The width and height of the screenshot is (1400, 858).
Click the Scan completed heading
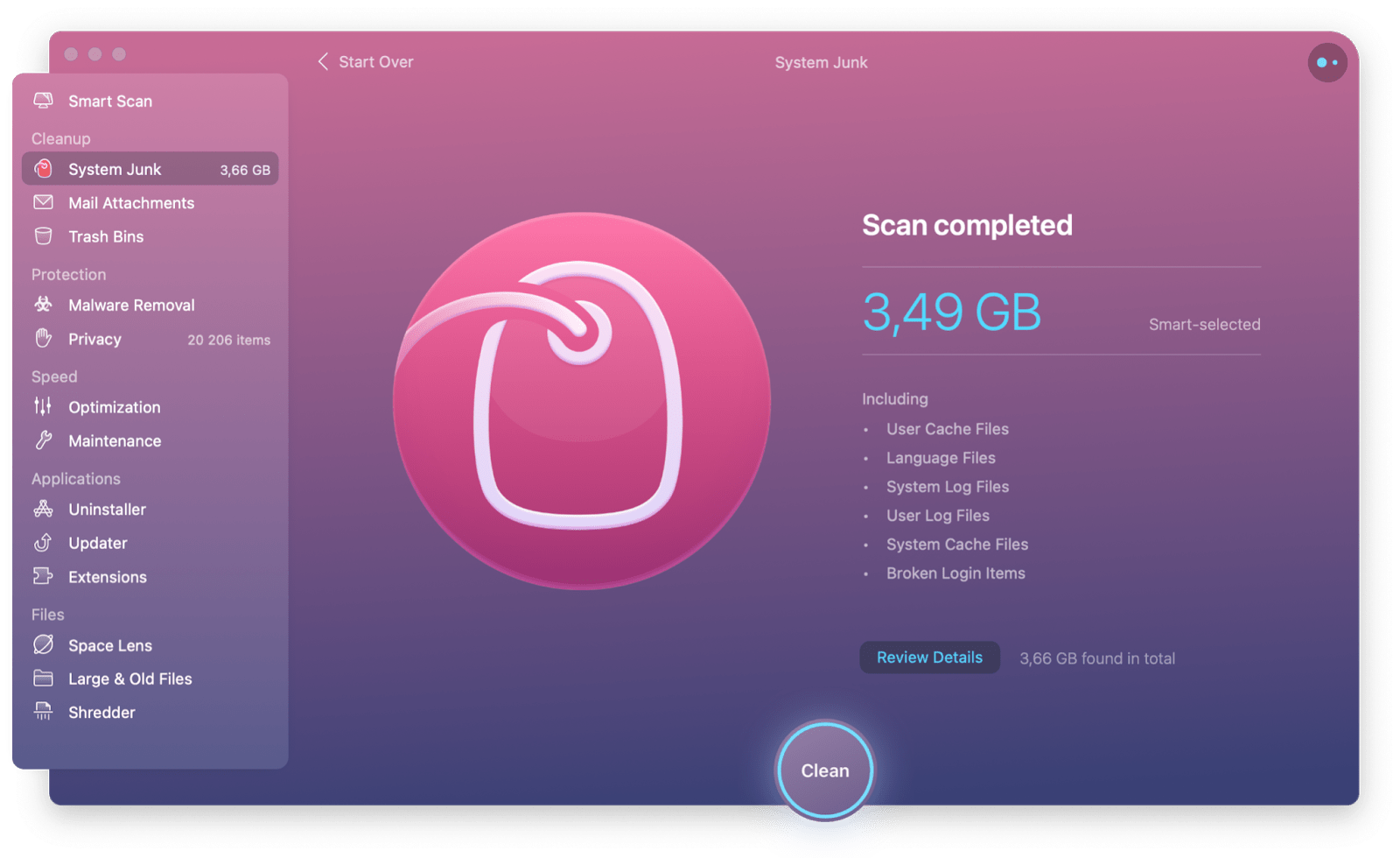[967, 225]
